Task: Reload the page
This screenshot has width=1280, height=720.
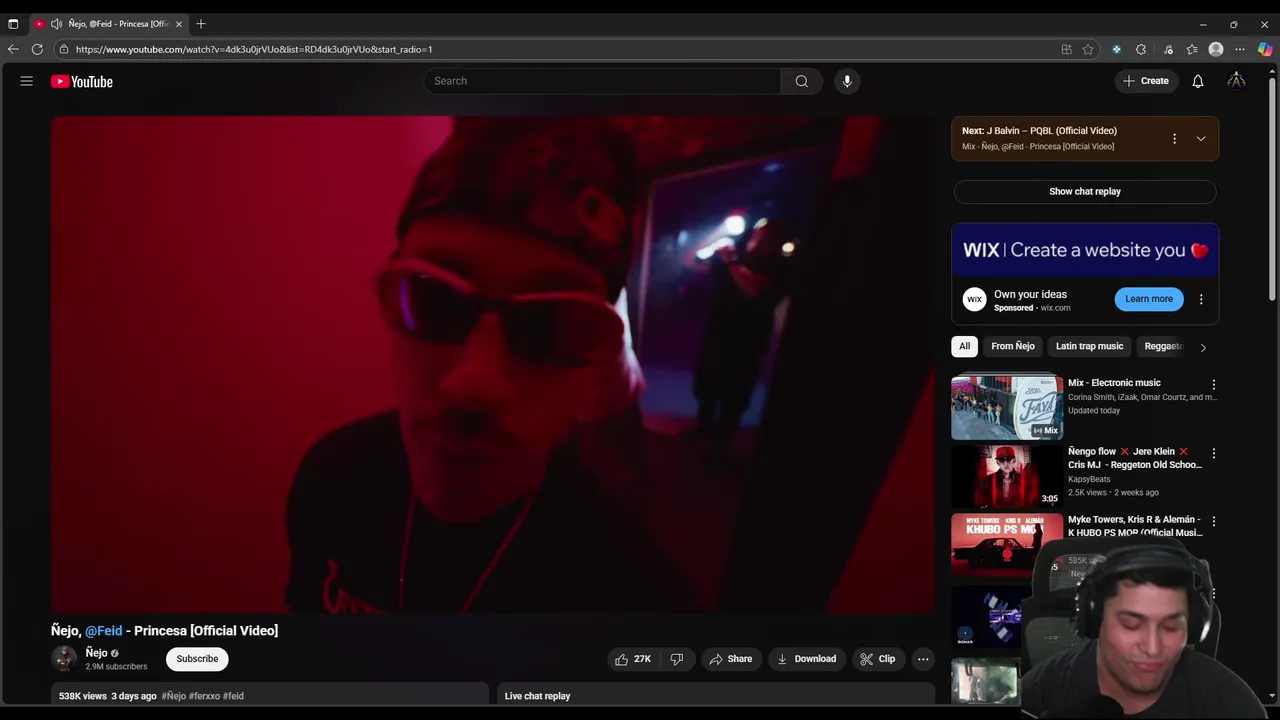Action: coord(37,49)
